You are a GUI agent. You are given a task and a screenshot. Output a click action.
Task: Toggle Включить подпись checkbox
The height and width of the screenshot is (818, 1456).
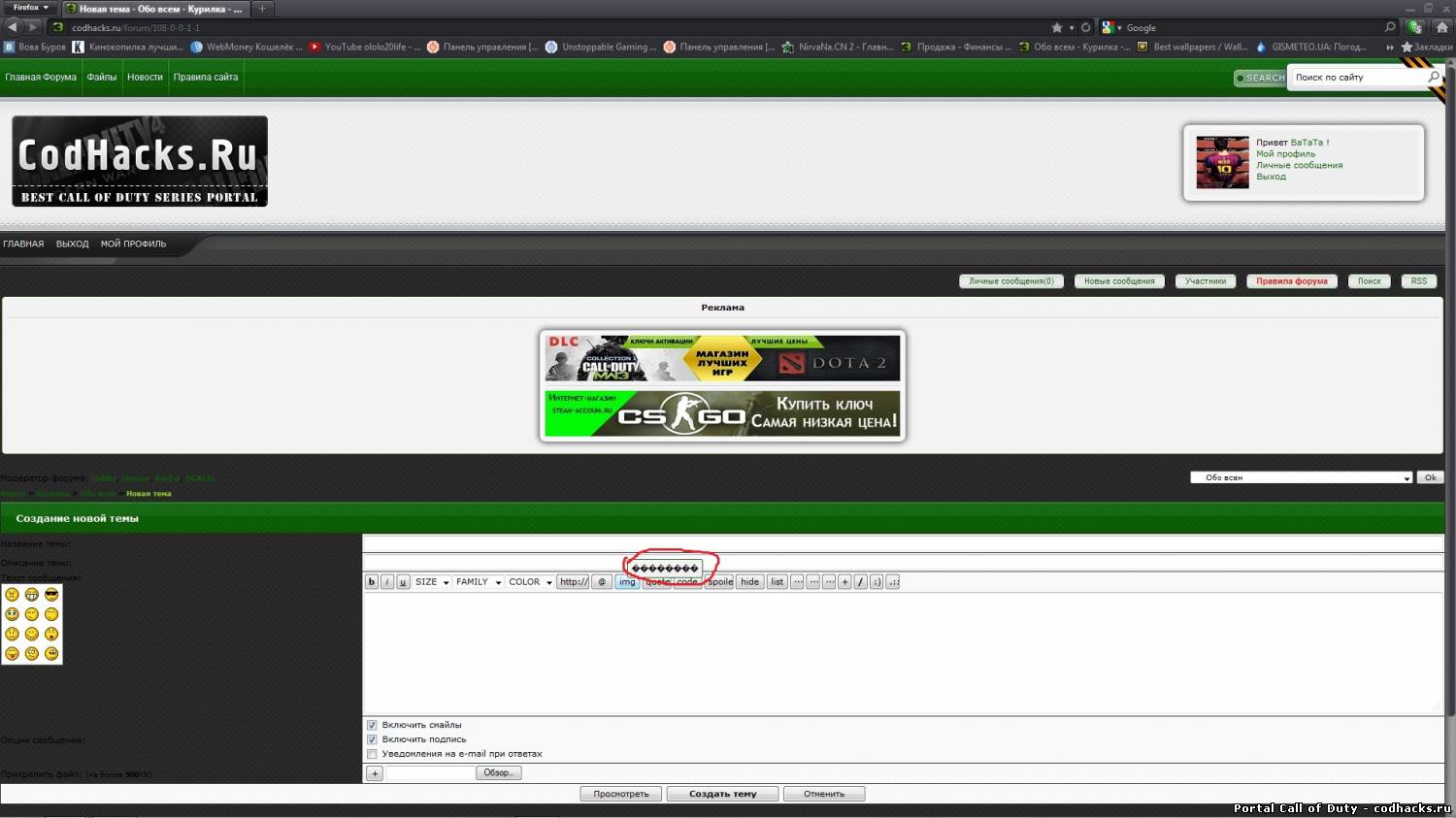click(372, 739)
